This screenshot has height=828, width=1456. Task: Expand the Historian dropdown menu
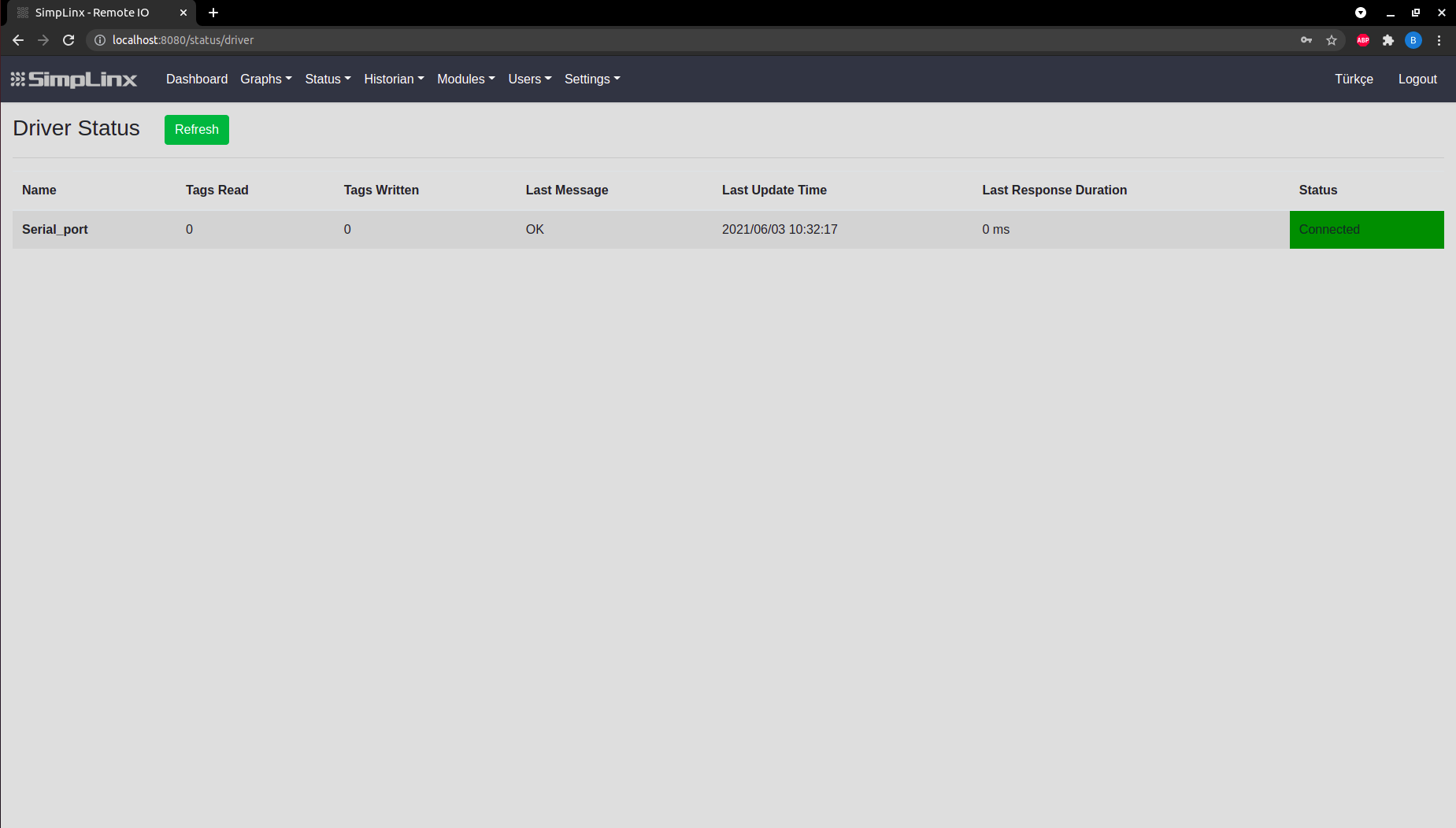tap(395, 79)
